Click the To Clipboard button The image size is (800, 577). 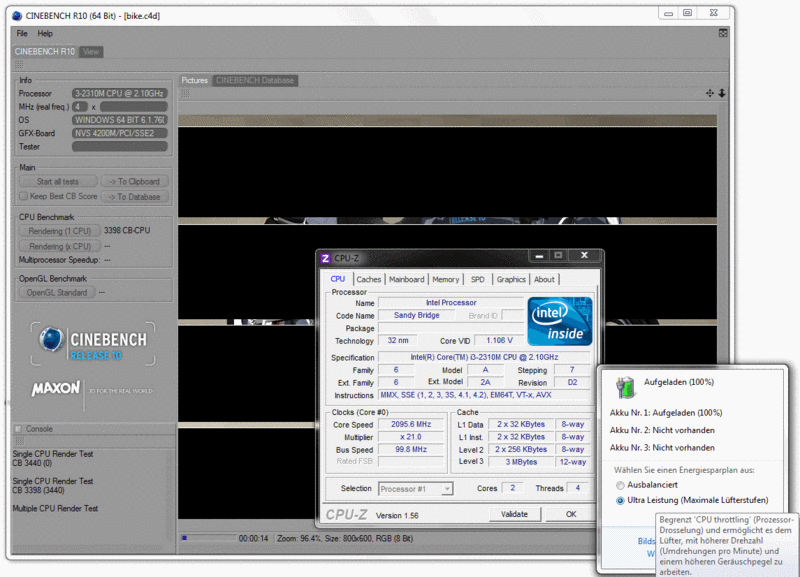pos(135,182)
